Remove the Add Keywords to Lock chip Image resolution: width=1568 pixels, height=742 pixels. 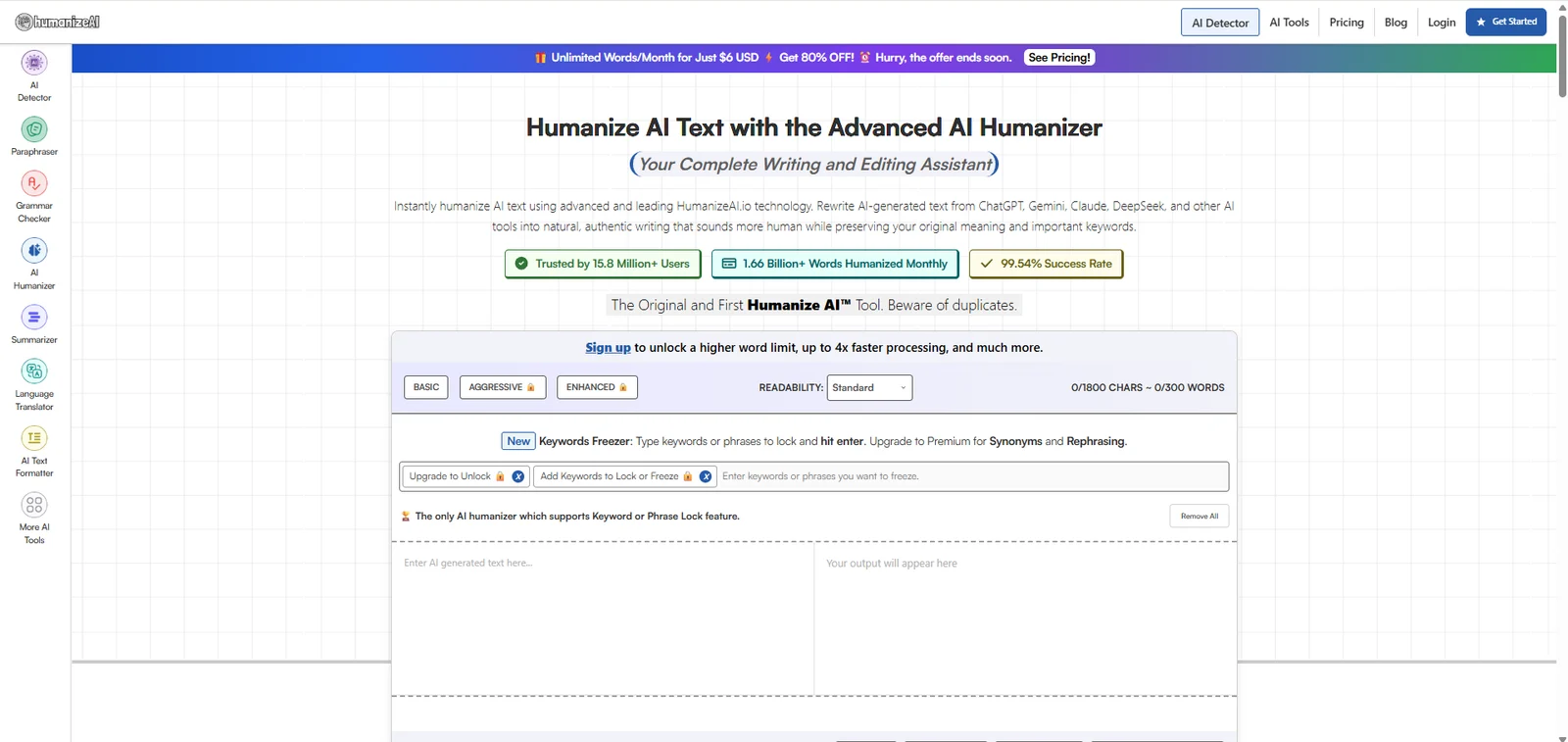(x=706, y=476)
